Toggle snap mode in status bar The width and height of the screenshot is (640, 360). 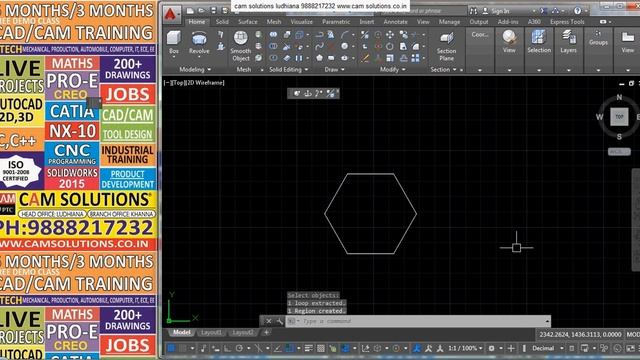(182, 348)
